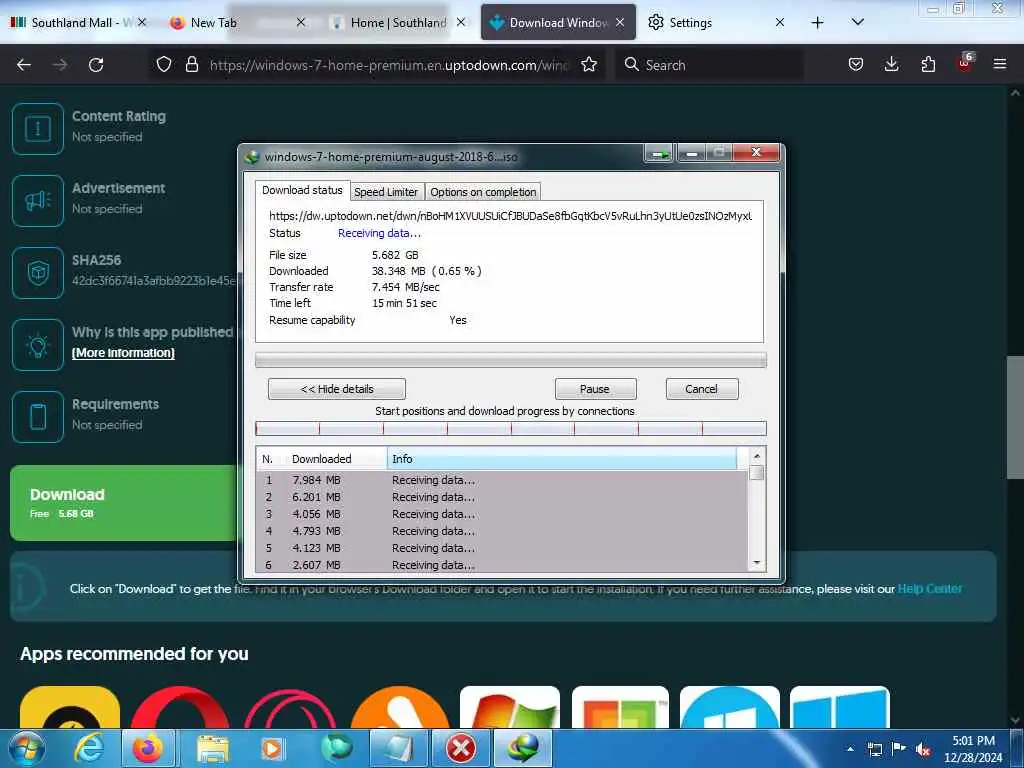This screenshot has height=768, width=1024.
Task: Open Firefox downloads panel arrow
Action: (891, 64)
